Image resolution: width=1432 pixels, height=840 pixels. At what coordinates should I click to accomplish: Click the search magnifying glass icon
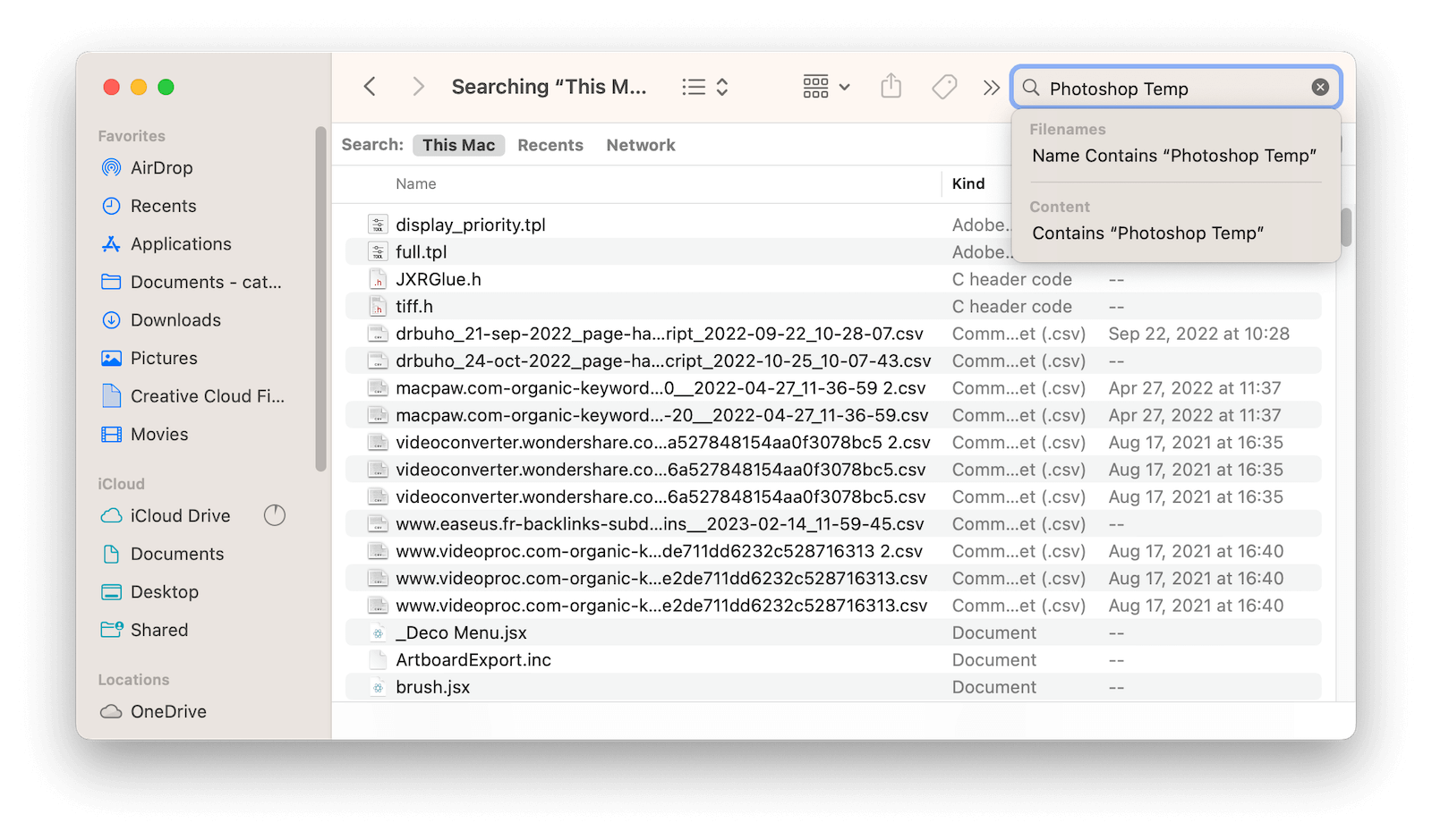pos(1031,88)
